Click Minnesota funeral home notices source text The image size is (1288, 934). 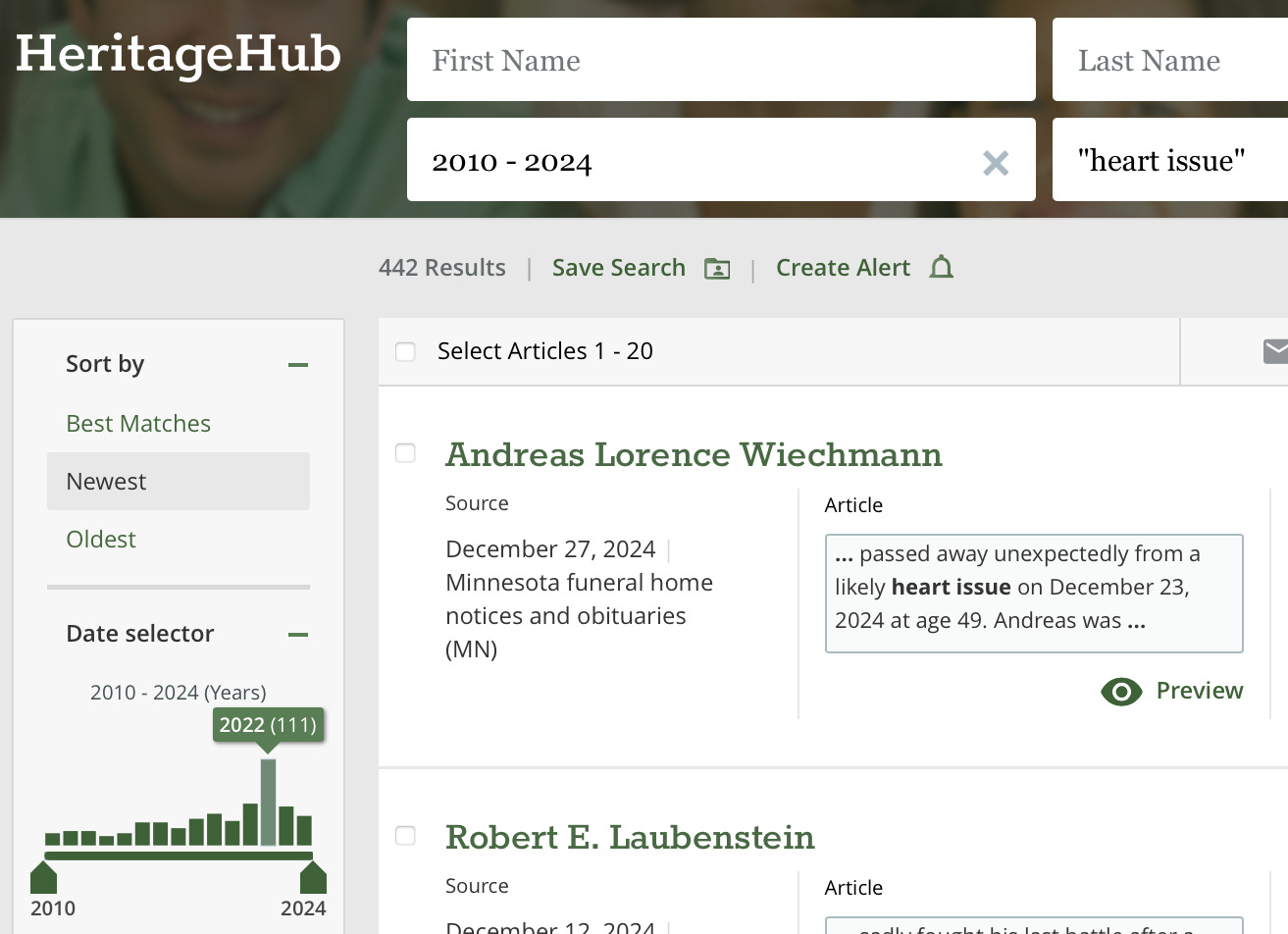tap(579, 599)
